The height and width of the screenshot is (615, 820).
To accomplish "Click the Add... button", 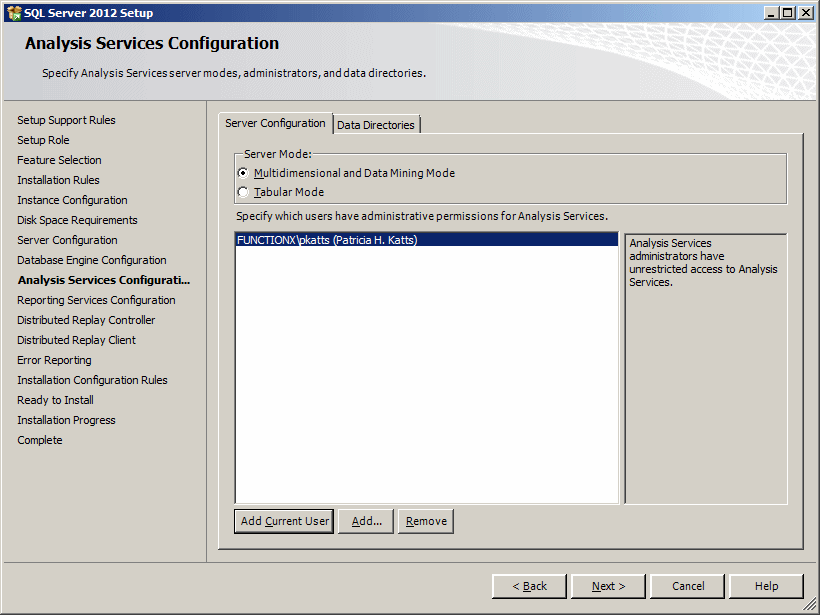I will [x=366, y=521].
